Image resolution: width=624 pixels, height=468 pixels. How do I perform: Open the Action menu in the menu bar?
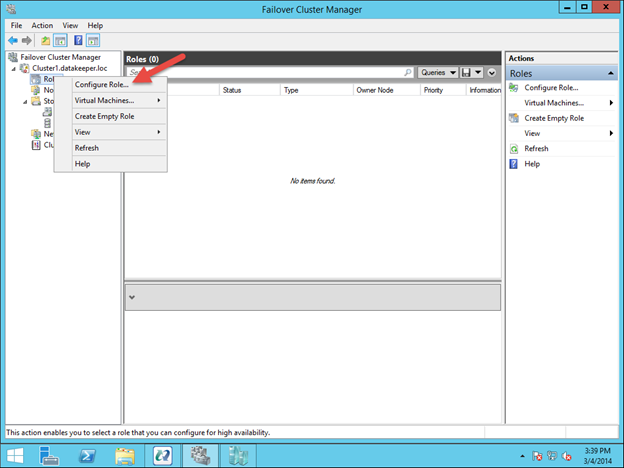point(42,25)
